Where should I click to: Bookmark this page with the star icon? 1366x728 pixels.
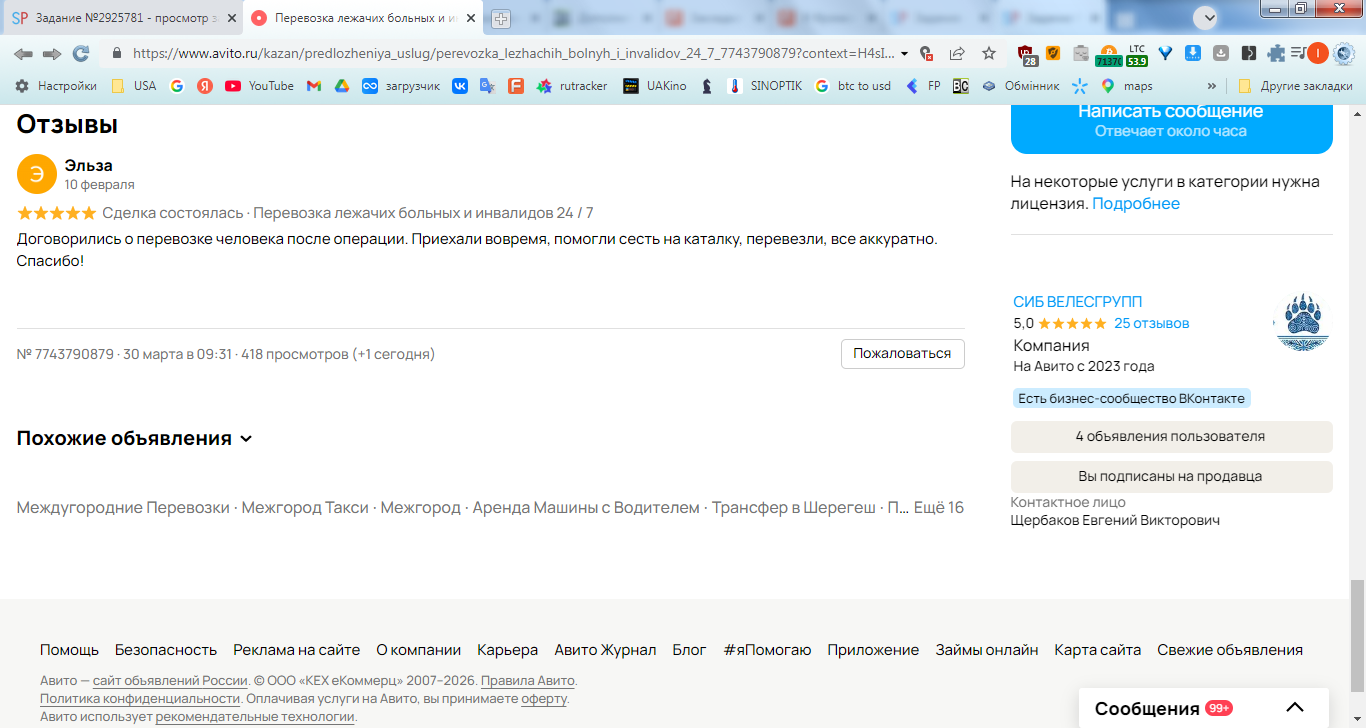pos(989,53)
